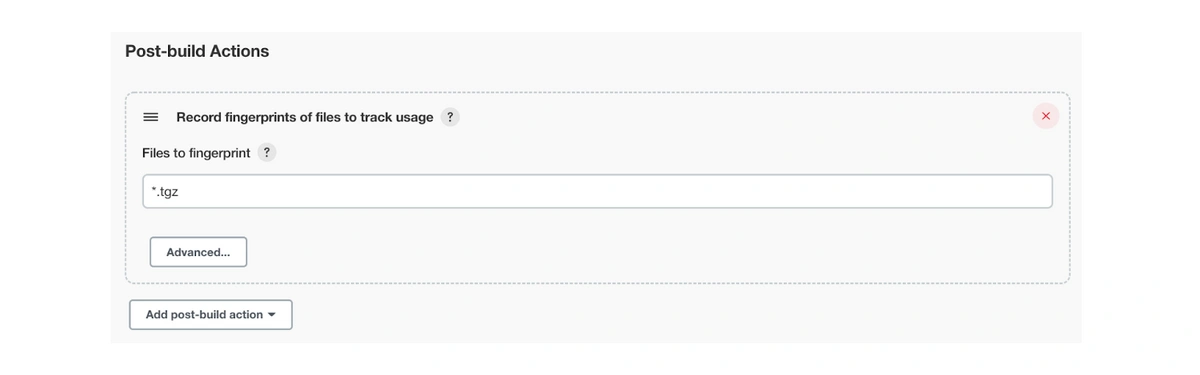Click empty area inside the dashed action panel
Screen dimensions: 1200x375
point(650,250)
